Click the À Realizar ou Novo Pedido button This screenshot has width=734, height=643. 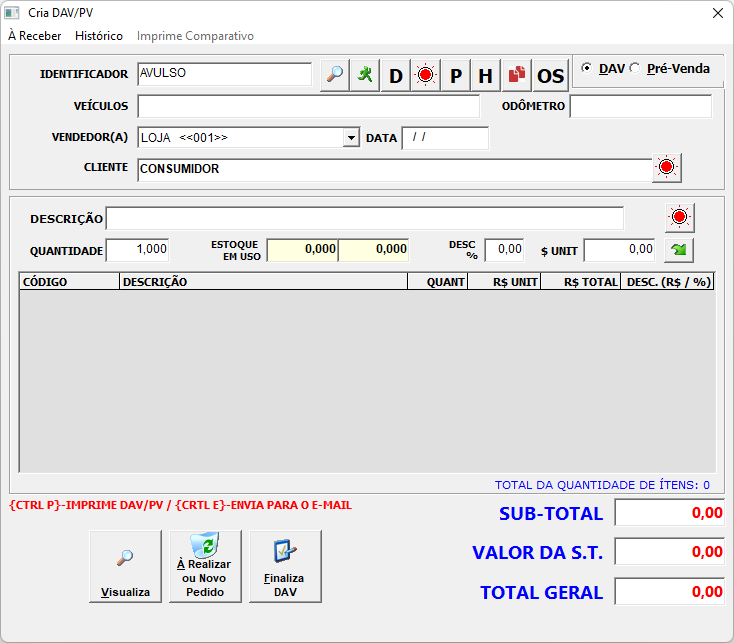click(205, 566)
